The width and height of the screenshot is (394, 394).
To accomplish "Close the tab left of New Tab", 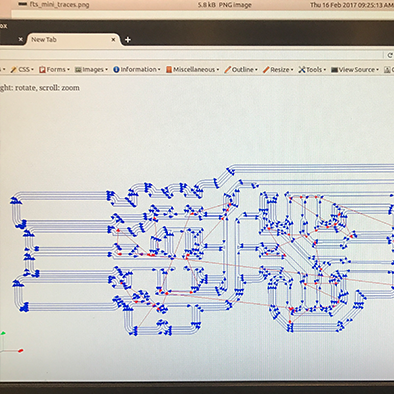I will click(20, 39).
